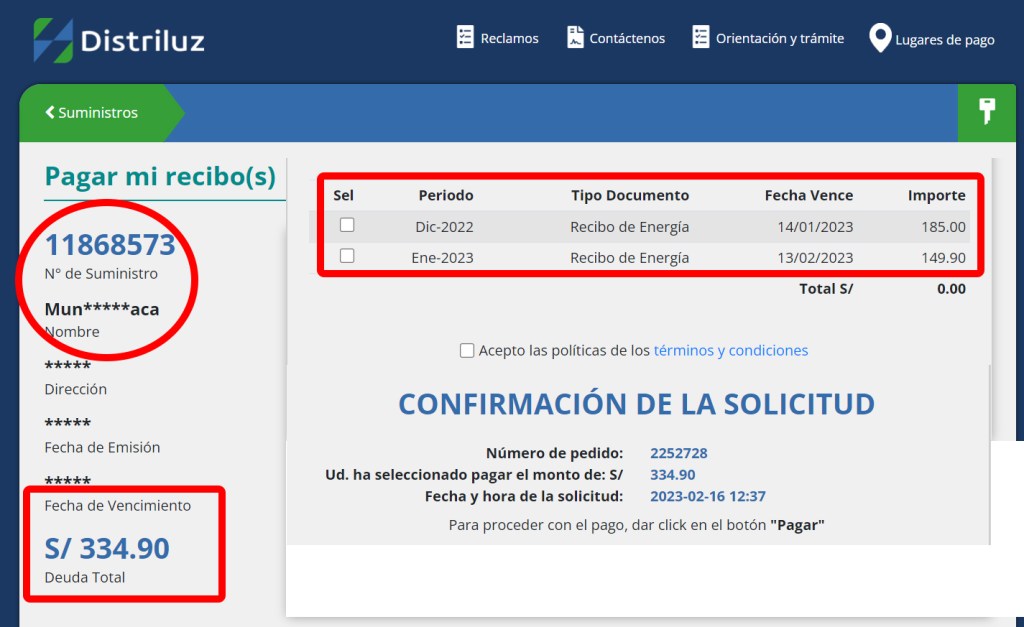Return to the Suministros tab label
1024x627 pixels.
pyautogui.click(x=98, y=113)
